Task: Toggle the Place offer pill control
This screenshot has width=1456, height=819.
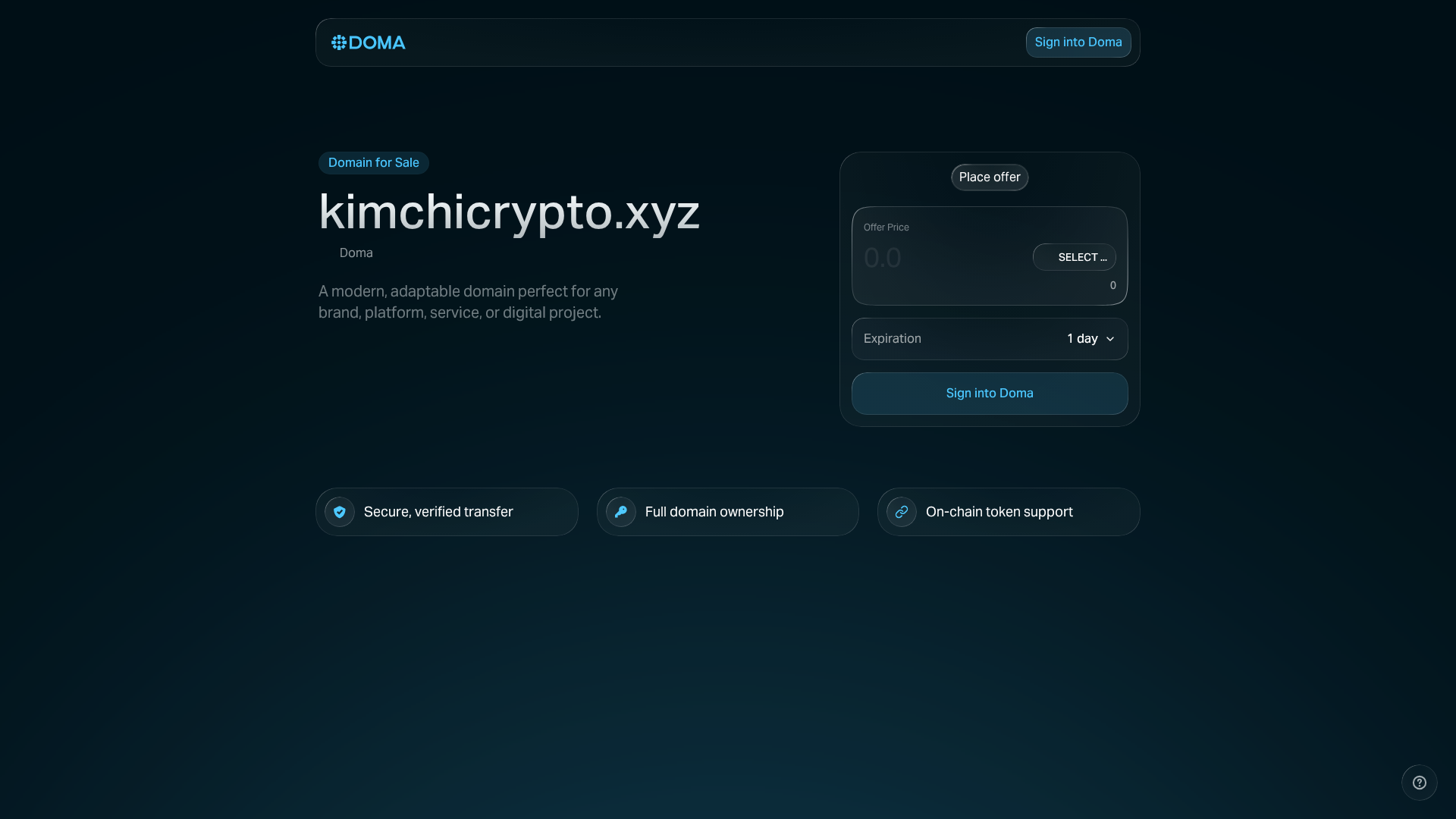Action: click(990, 177)
